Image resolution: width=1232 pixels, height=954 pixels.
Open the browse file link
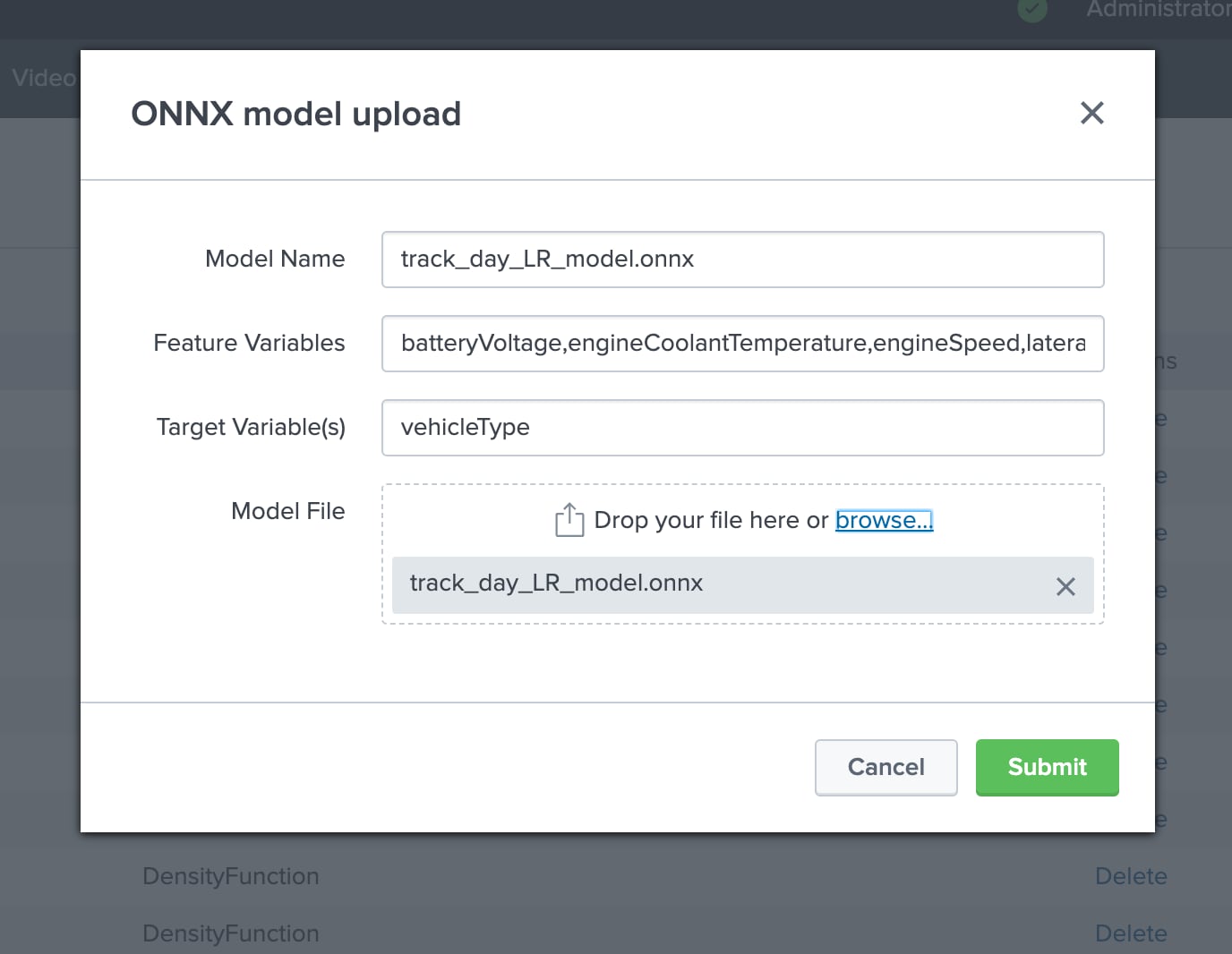pyautogui.click(x=884, y=520)
